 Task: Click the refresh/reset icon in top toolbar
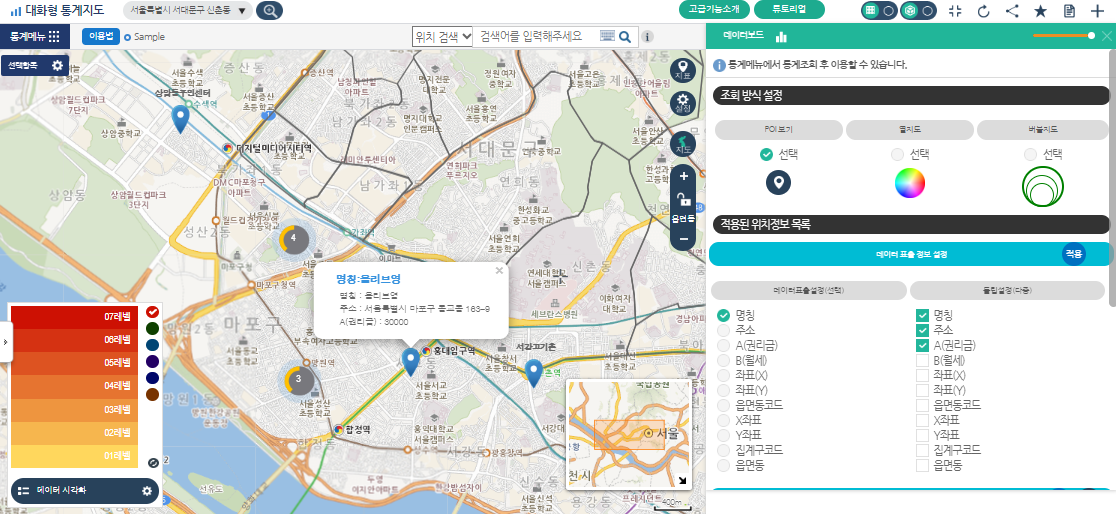[x=983, y=11]
